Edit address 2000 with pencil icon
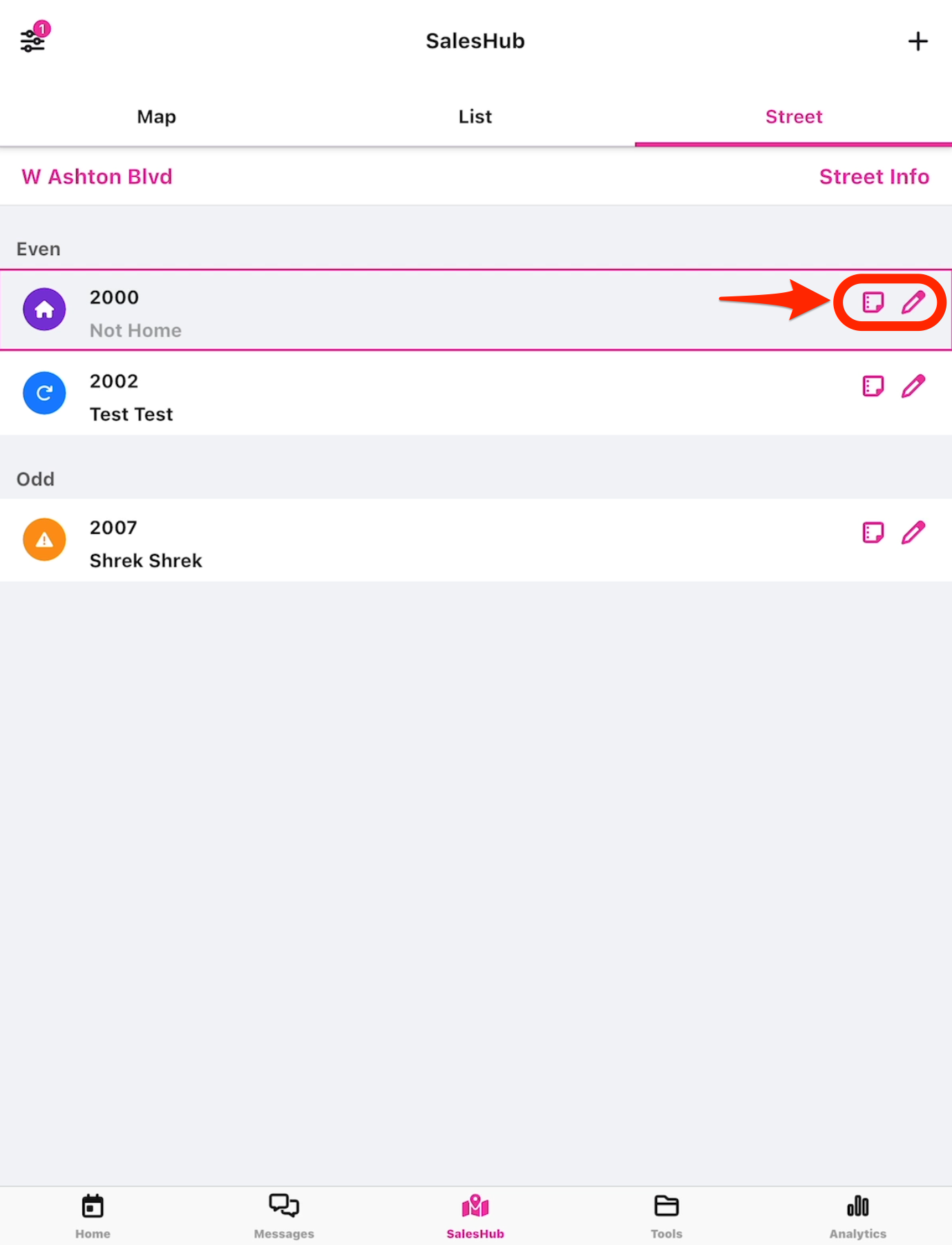The width and height of the screenshot is (952, 1245). point(913,303)
